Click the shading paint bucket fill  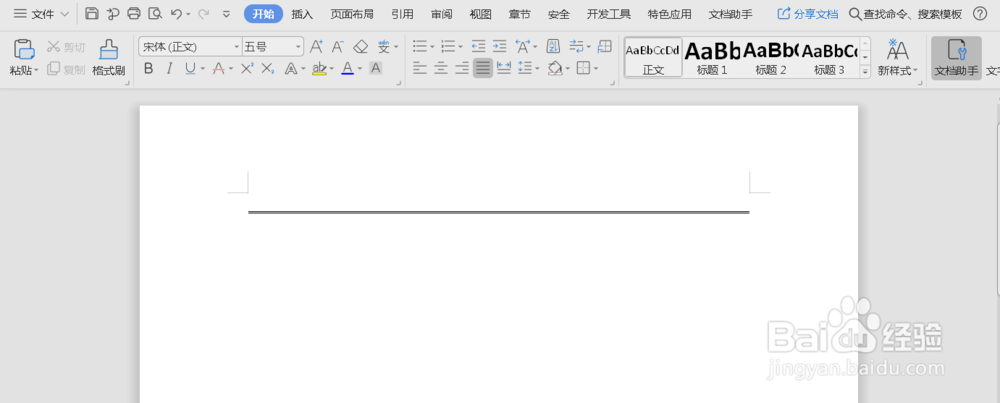pyautogui.click(x=555, y=68)
